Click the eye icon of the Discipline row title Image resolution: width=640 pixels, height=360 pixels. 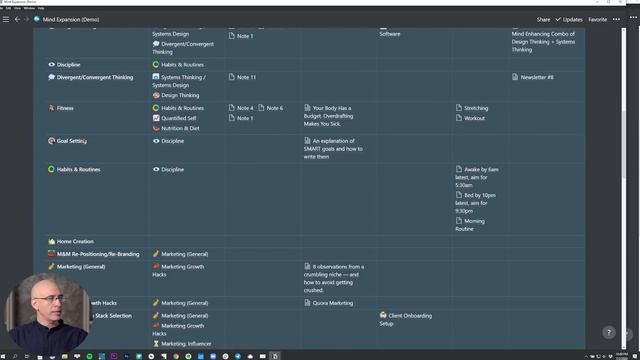click(51, 64)
